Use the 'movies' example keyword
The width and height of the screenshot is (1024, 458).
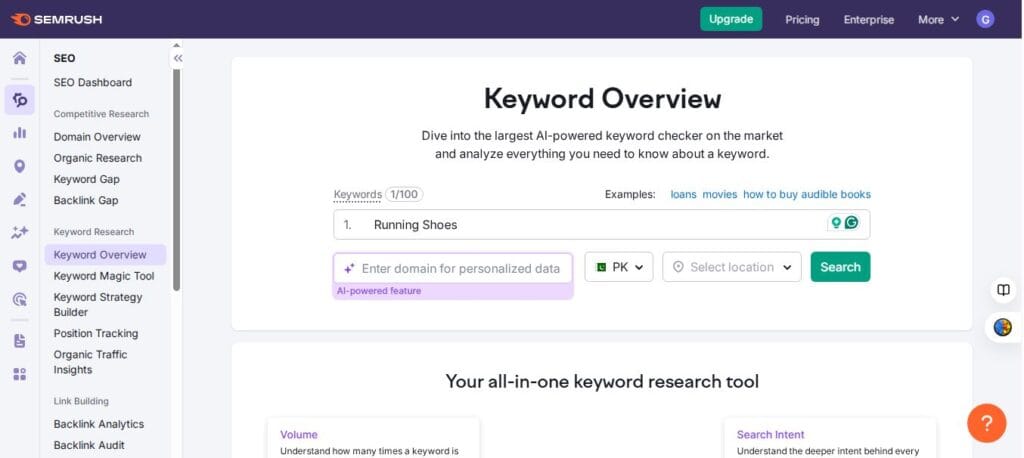[x=720, y=195]
